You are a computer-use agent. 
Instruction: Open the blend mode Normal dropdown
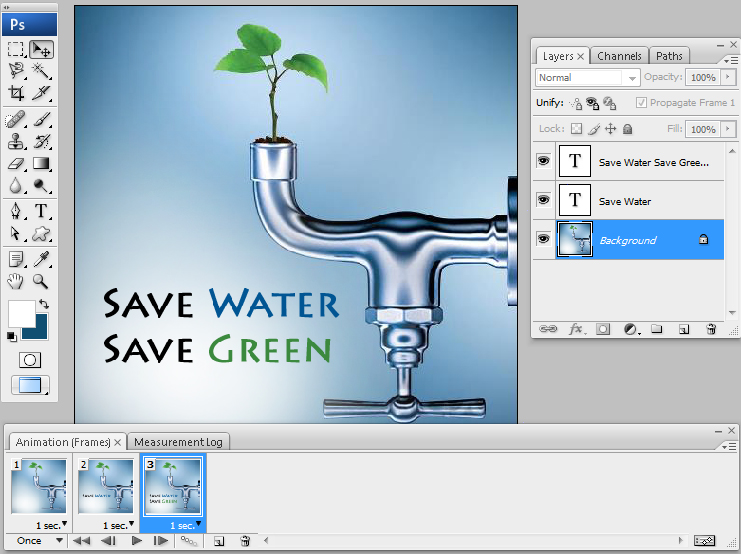[x=588, y=78]
